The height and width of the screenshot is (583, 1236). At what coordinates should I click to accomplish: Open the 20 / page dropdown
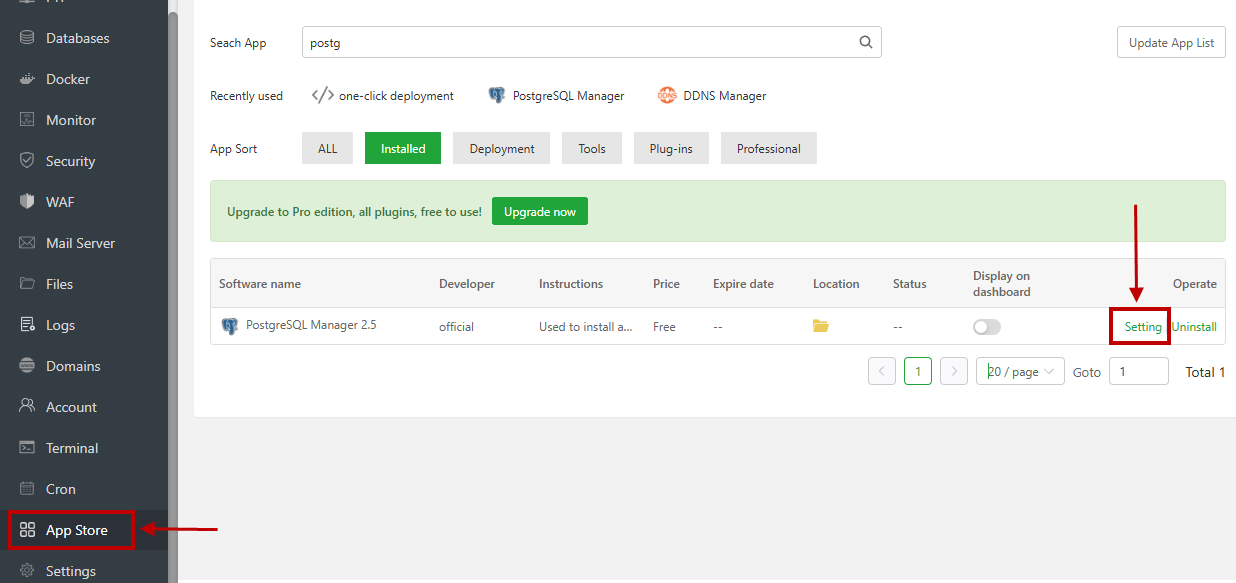pyautogui.click(x=1020, y=371)
